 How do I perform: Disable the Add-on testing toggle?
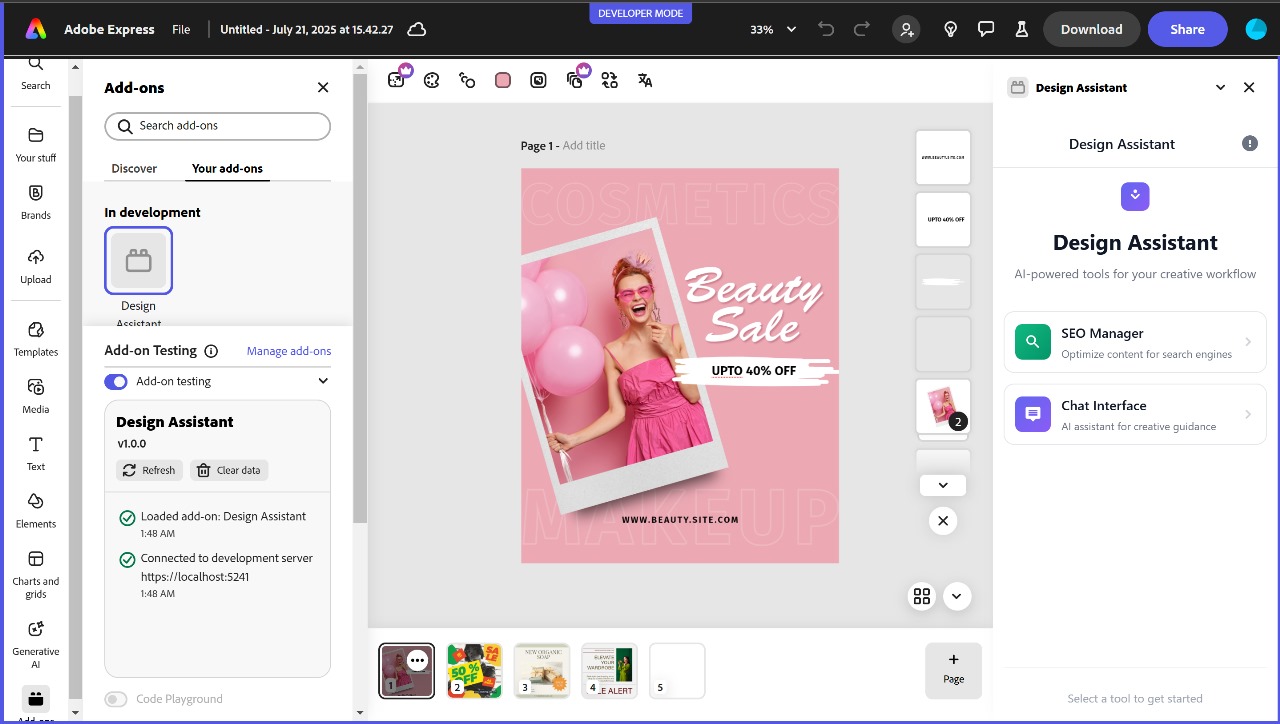click(116, 381)
